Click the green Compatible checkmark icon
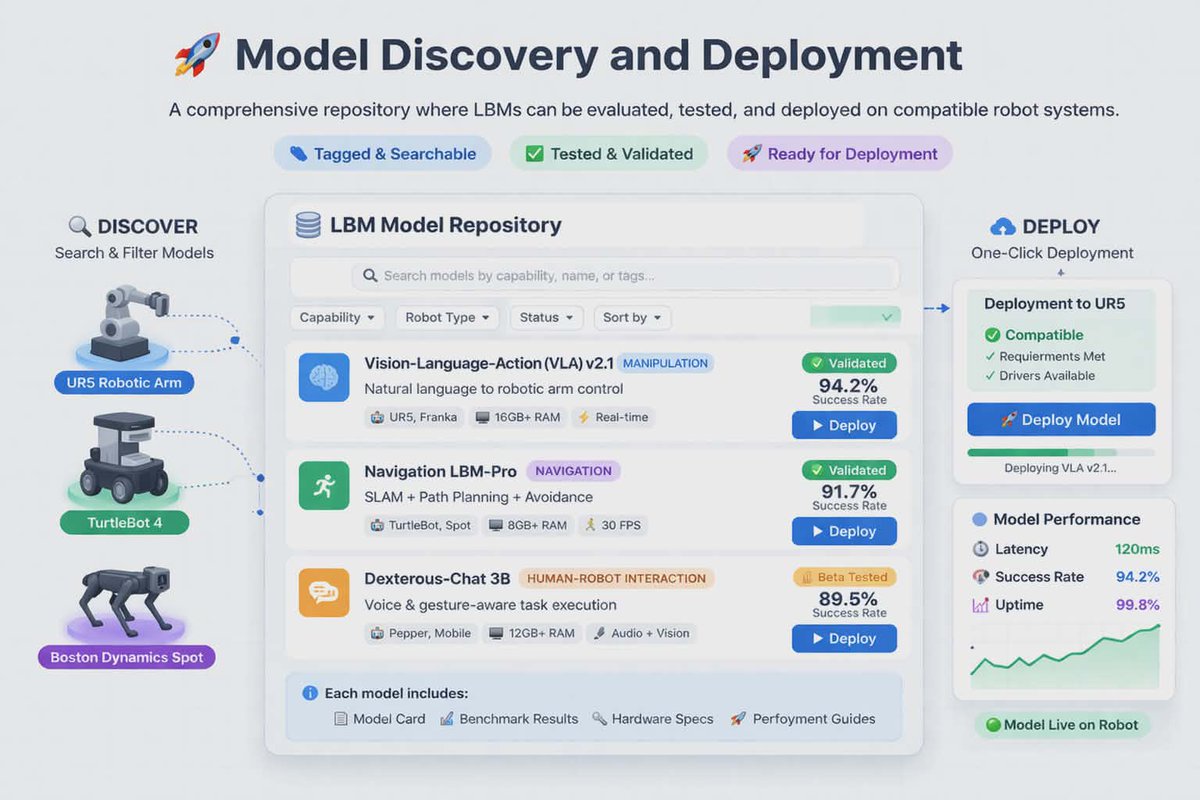The width and height of the screenshot is (1200, 800). 992,335
